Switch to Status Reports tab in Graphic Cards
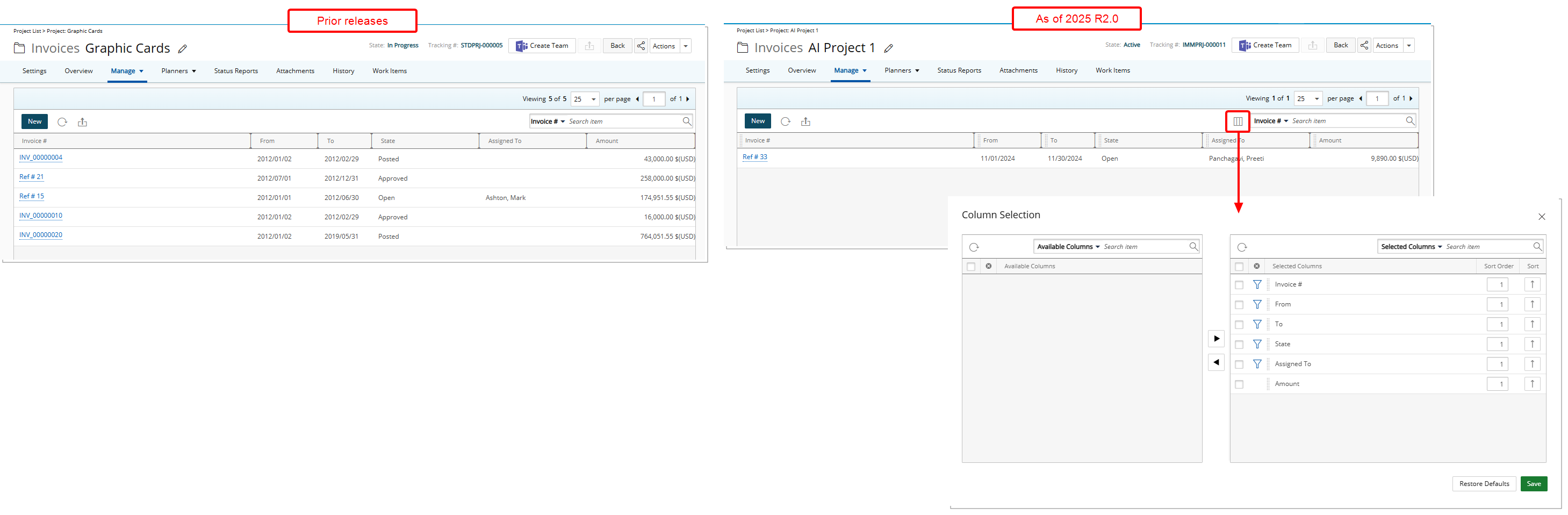The height and width of the screenshot is (515, 1568). [235, 71]
